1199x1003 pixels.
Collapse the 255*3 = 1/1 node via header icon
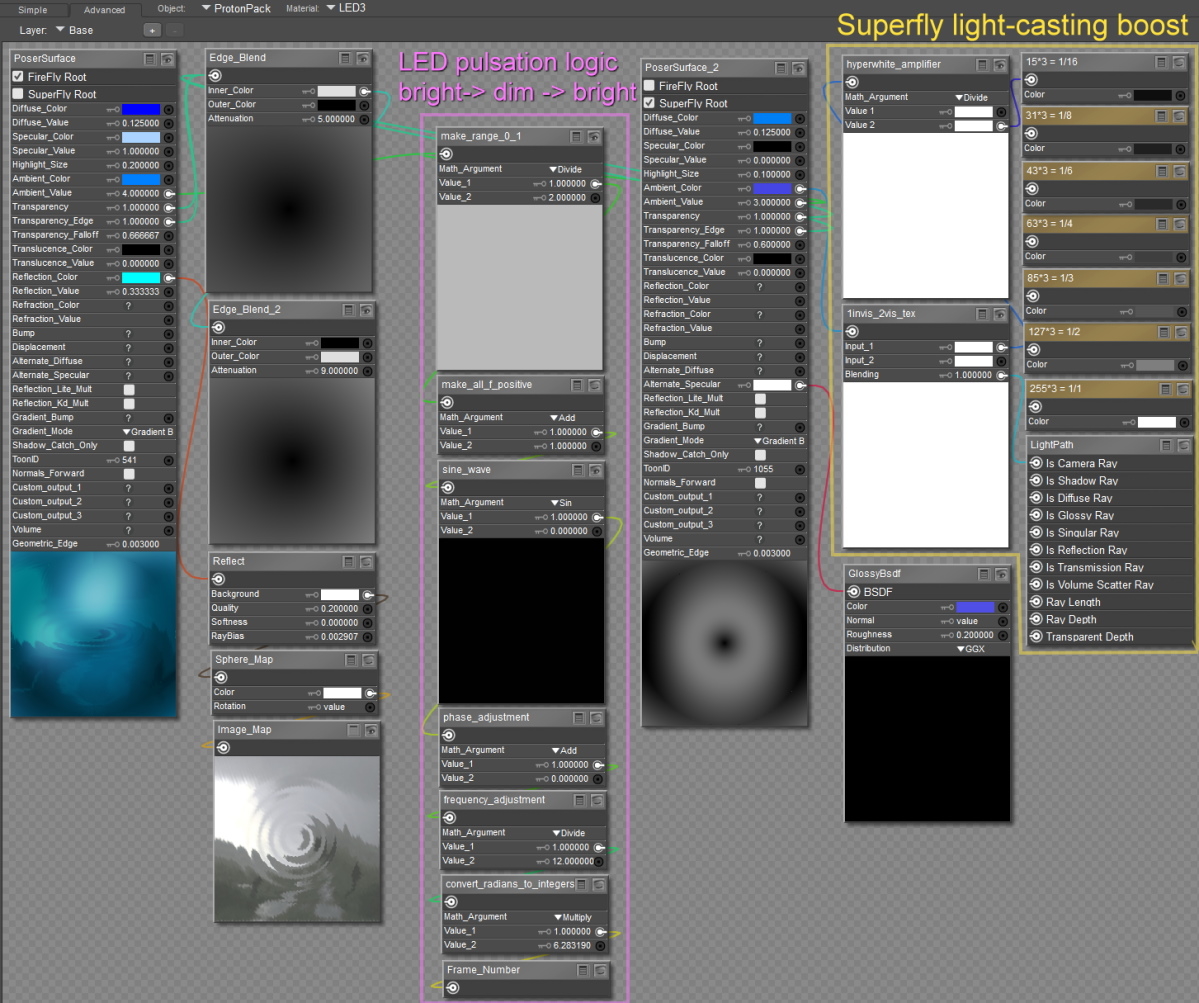point(1165,389)
